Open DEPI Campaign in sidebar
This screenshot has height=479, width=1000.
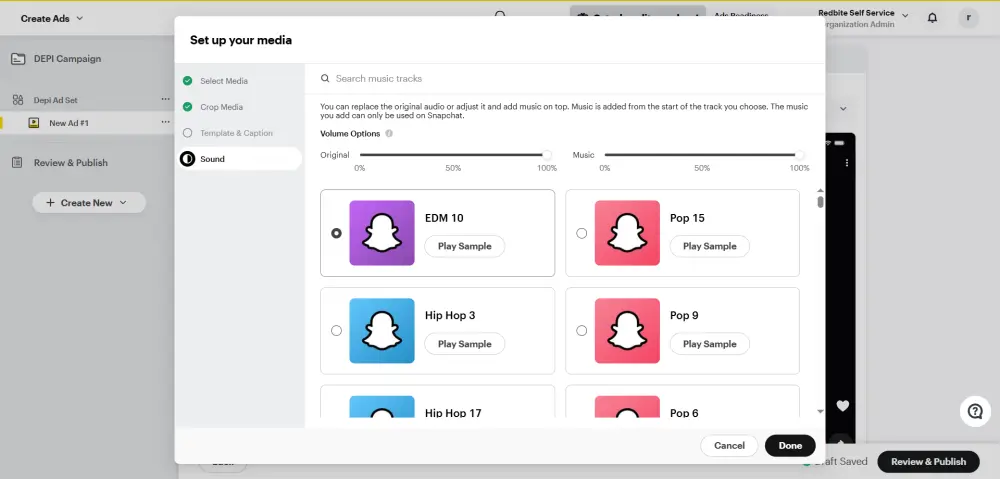68,59
